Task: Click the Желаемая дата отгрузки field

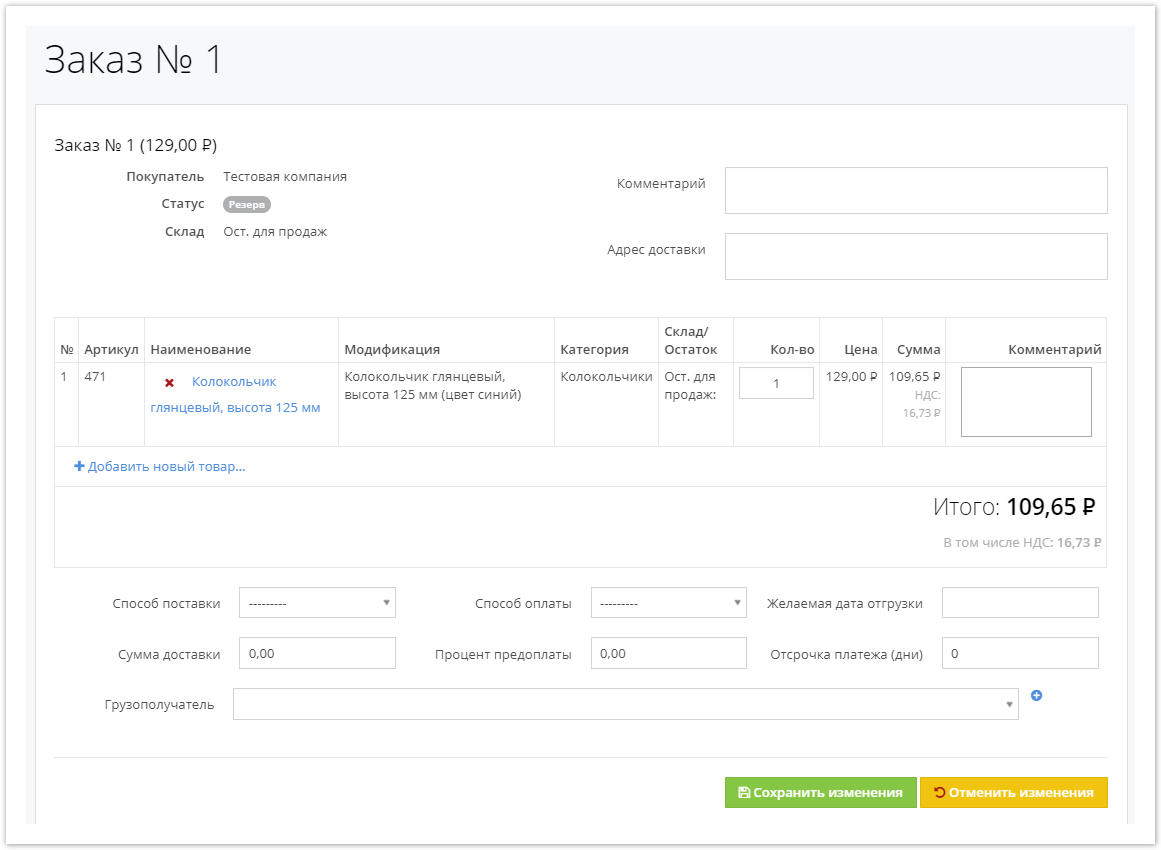Action: pyautogui.click(x=1020, y=603)
